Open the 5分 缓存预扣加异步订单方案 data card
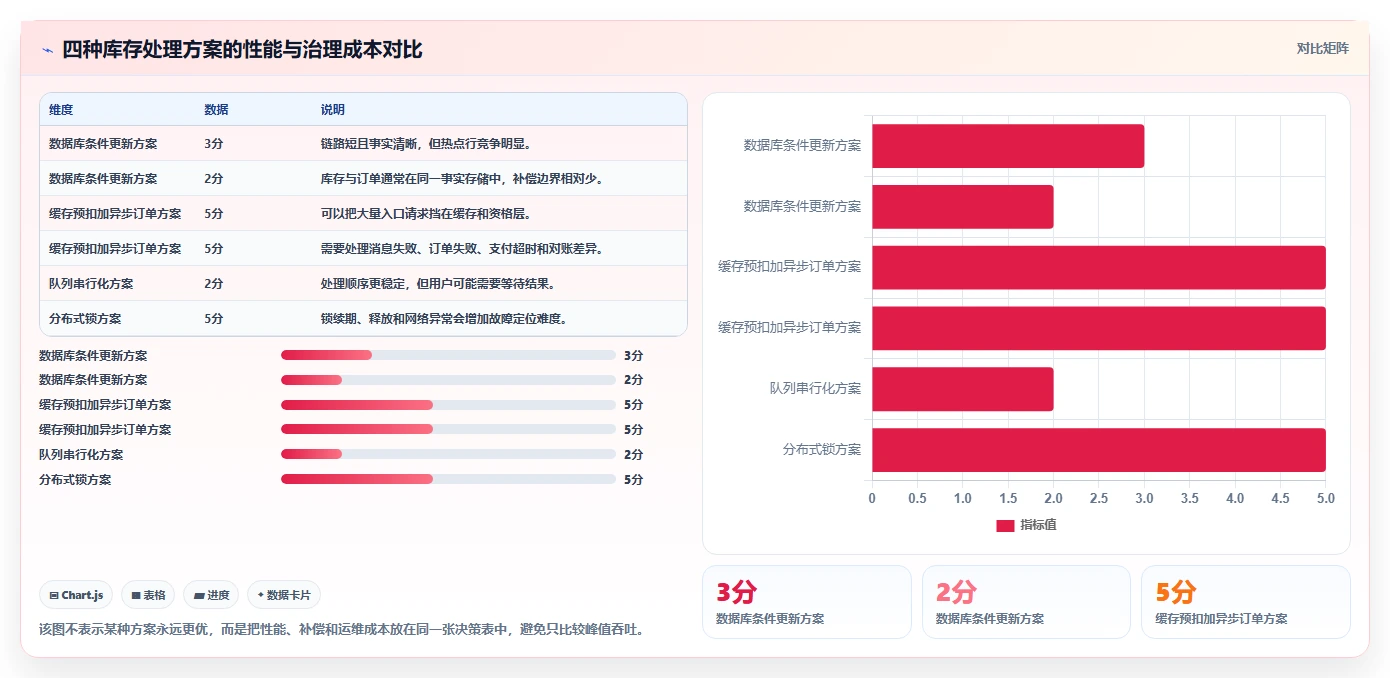Screen dimensions: 1390x678 click(x=1246, y=602)
